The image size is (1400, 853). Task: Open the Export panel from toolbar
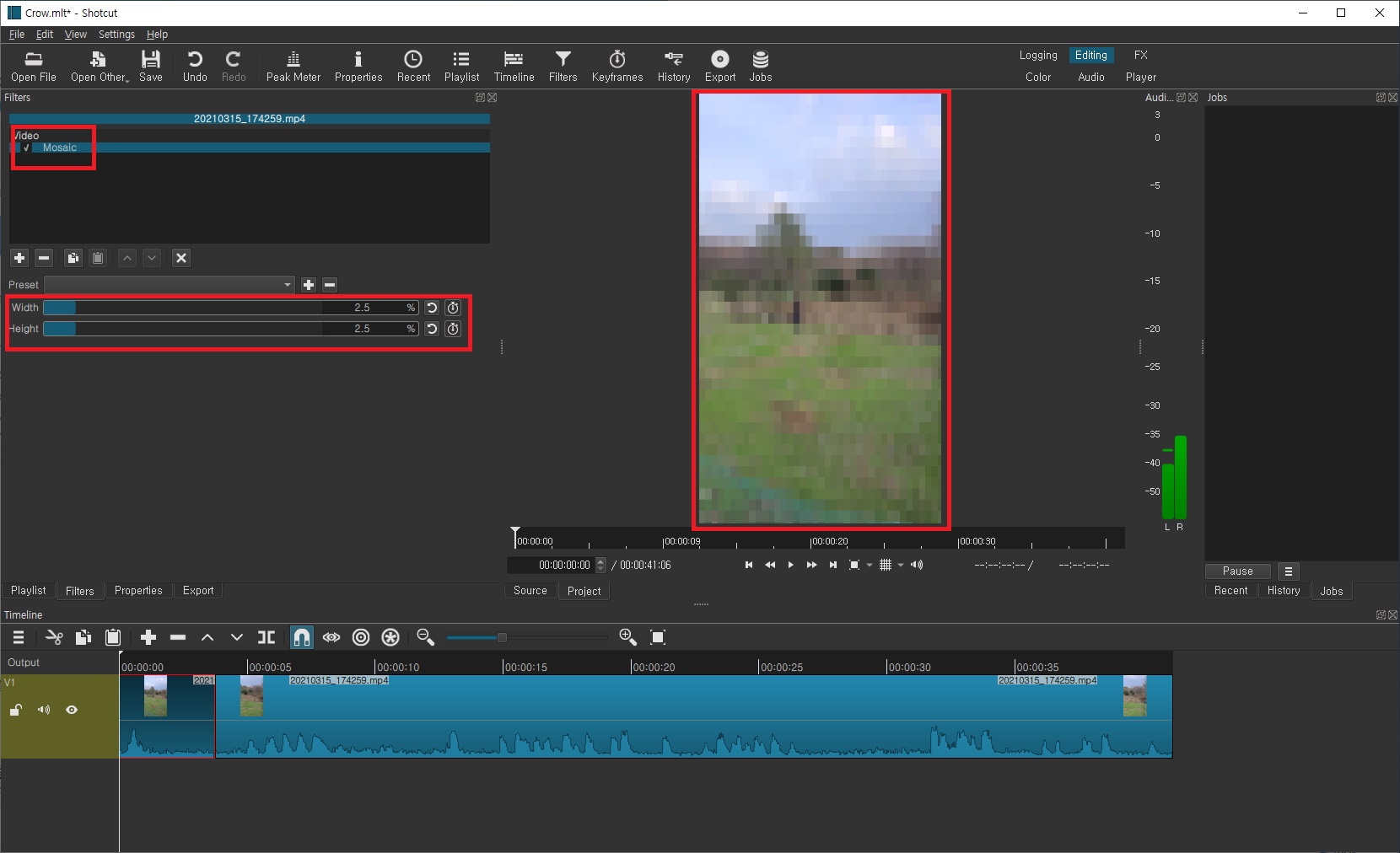pos(720,67)
